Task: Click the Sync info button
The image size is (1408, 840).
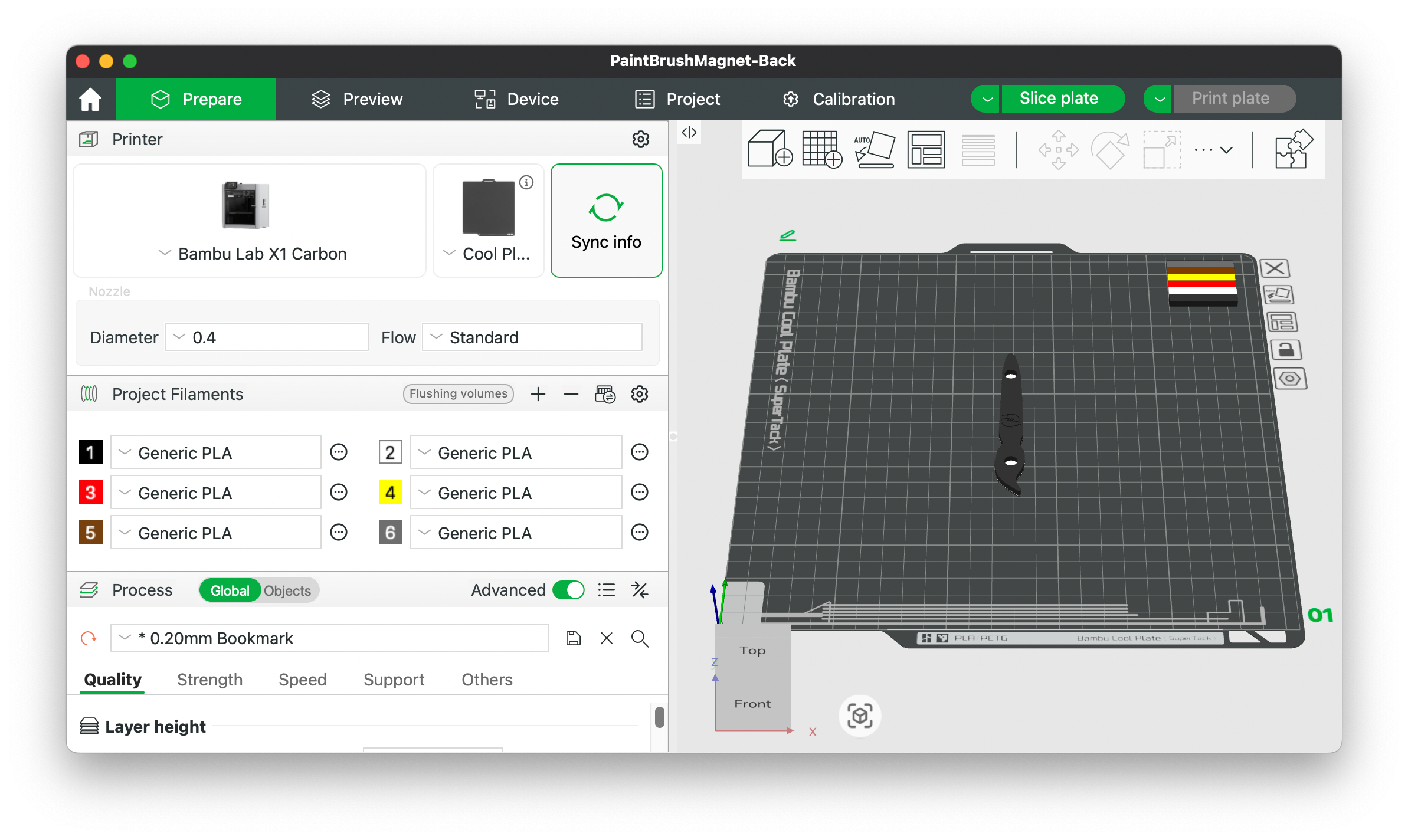Action: click(606, 221)
